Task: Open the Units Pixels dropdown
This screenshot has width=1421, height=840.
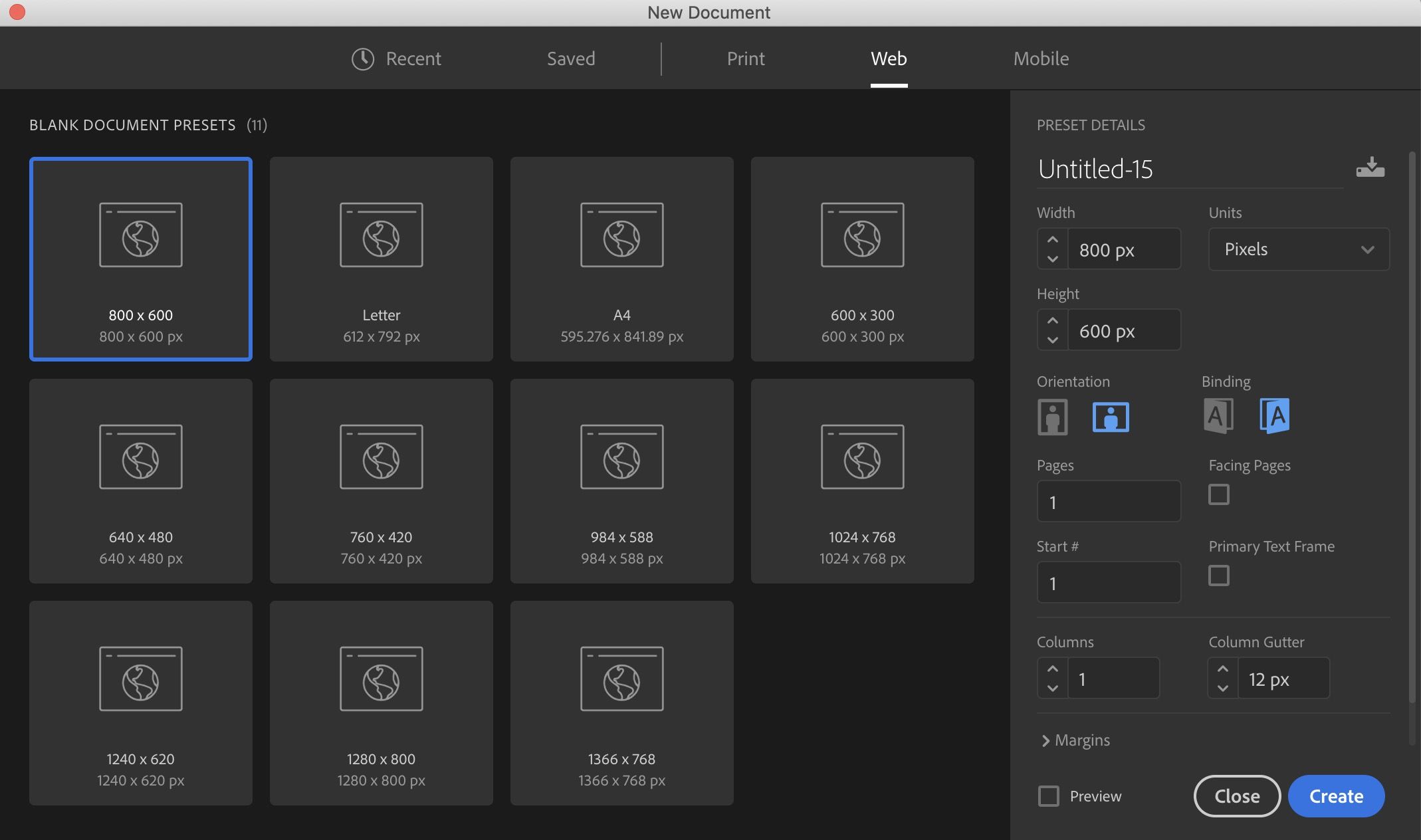Action: point(1299,249)
